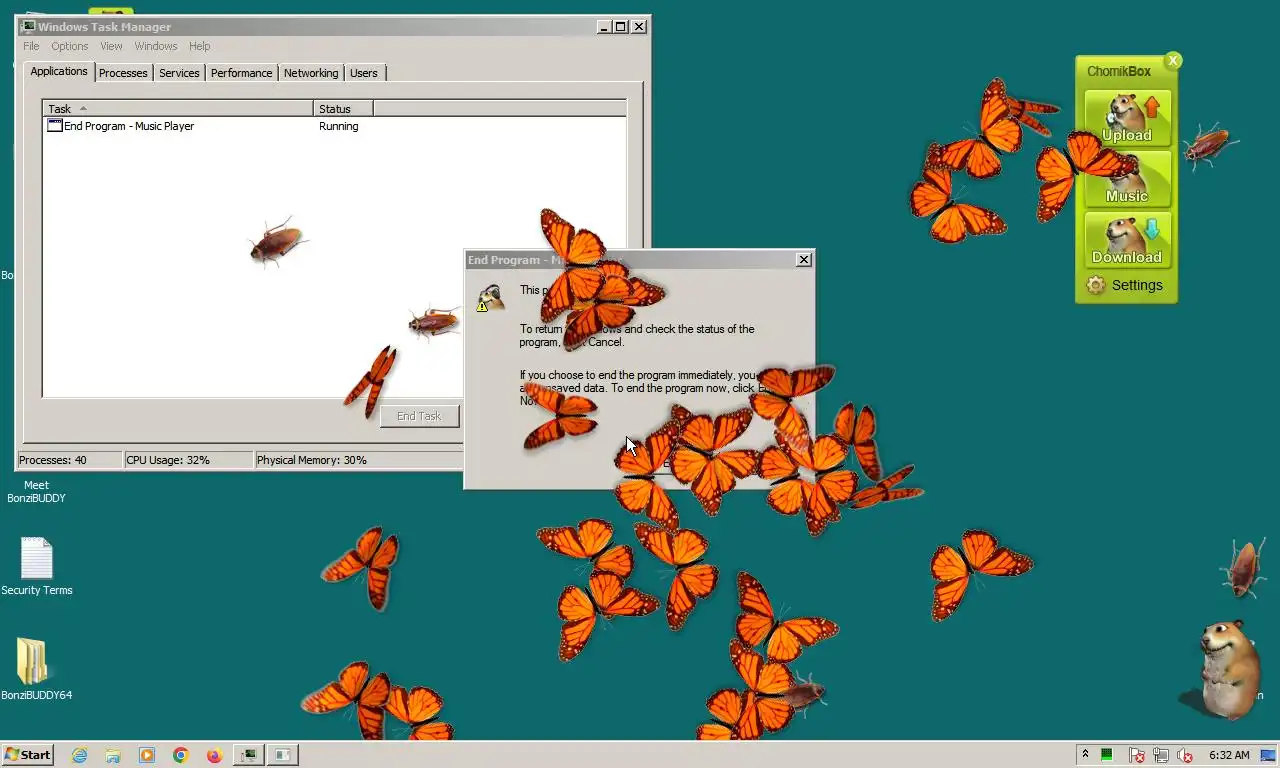Open ChomikBox Settings gear
Image resolution: width=1280 pixels, height=768 pixels.
[x=1096, y=285]
